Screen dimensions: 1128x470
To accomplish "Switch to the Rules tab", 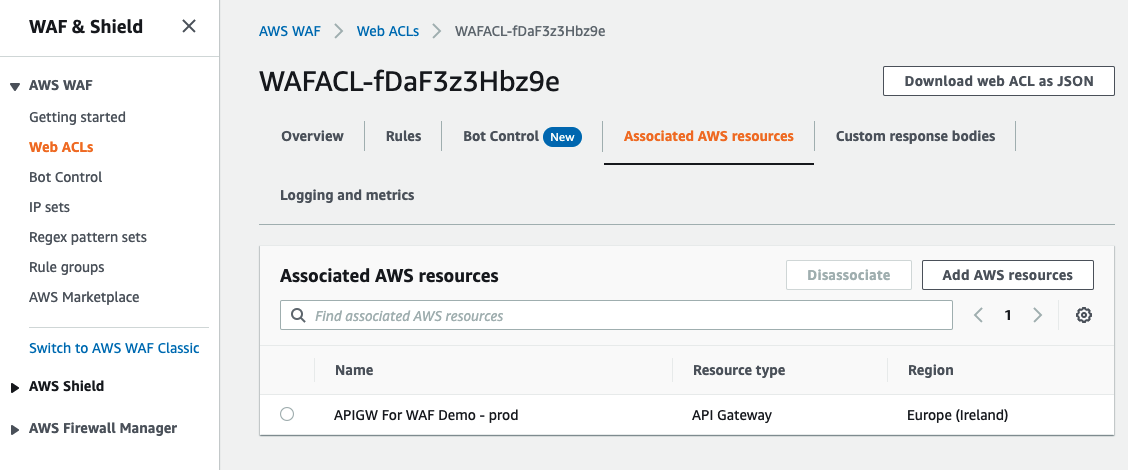I will (x=403, y=136).
